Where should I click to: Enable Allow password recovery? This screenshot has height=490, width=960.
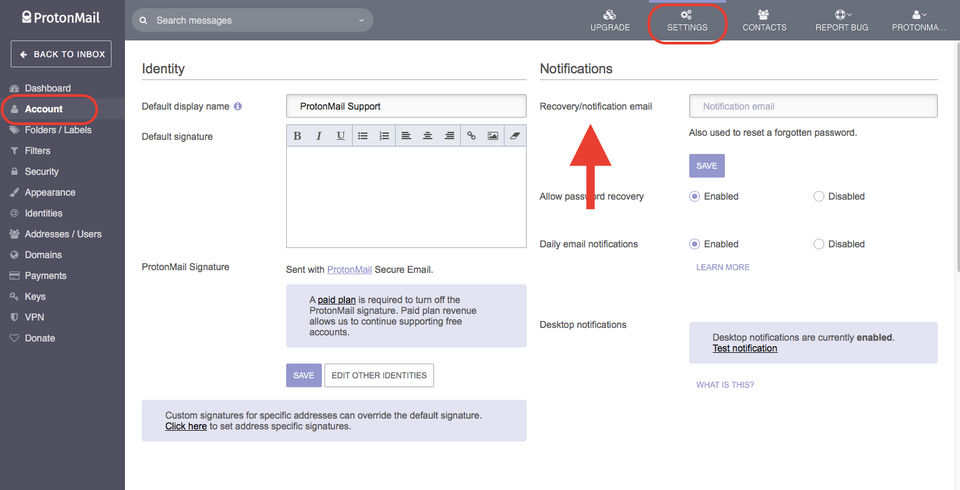tap(694, 197)
